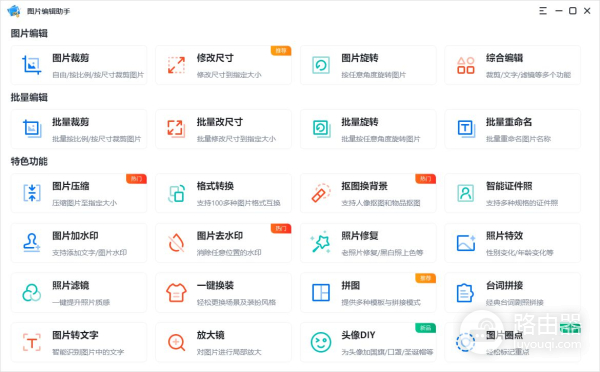Click the 压缩图片至指定大小 description

pyautogui.click(x=85, y=203)
